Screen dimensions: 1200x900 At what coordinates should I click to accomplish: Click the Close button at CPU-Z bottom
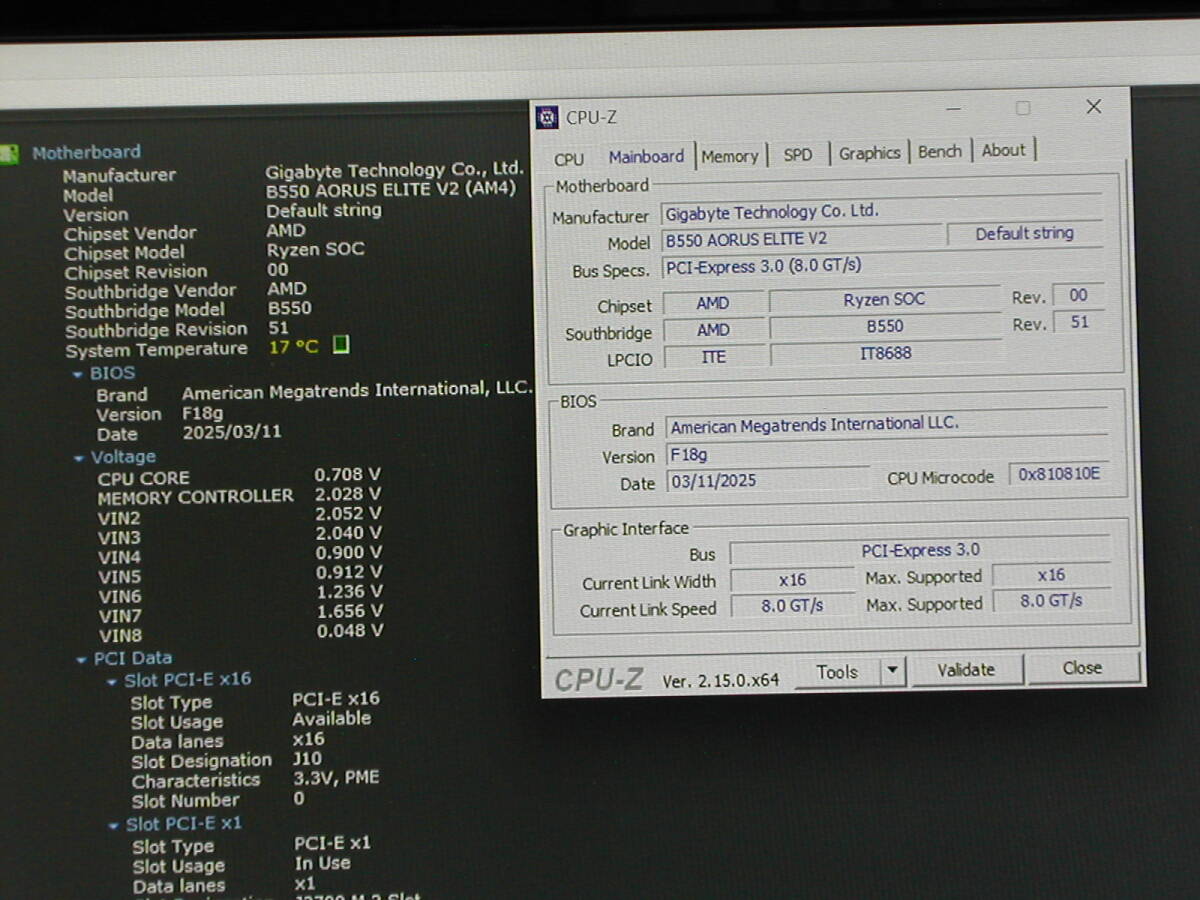pyautogui.click(x=1083, y=668)
